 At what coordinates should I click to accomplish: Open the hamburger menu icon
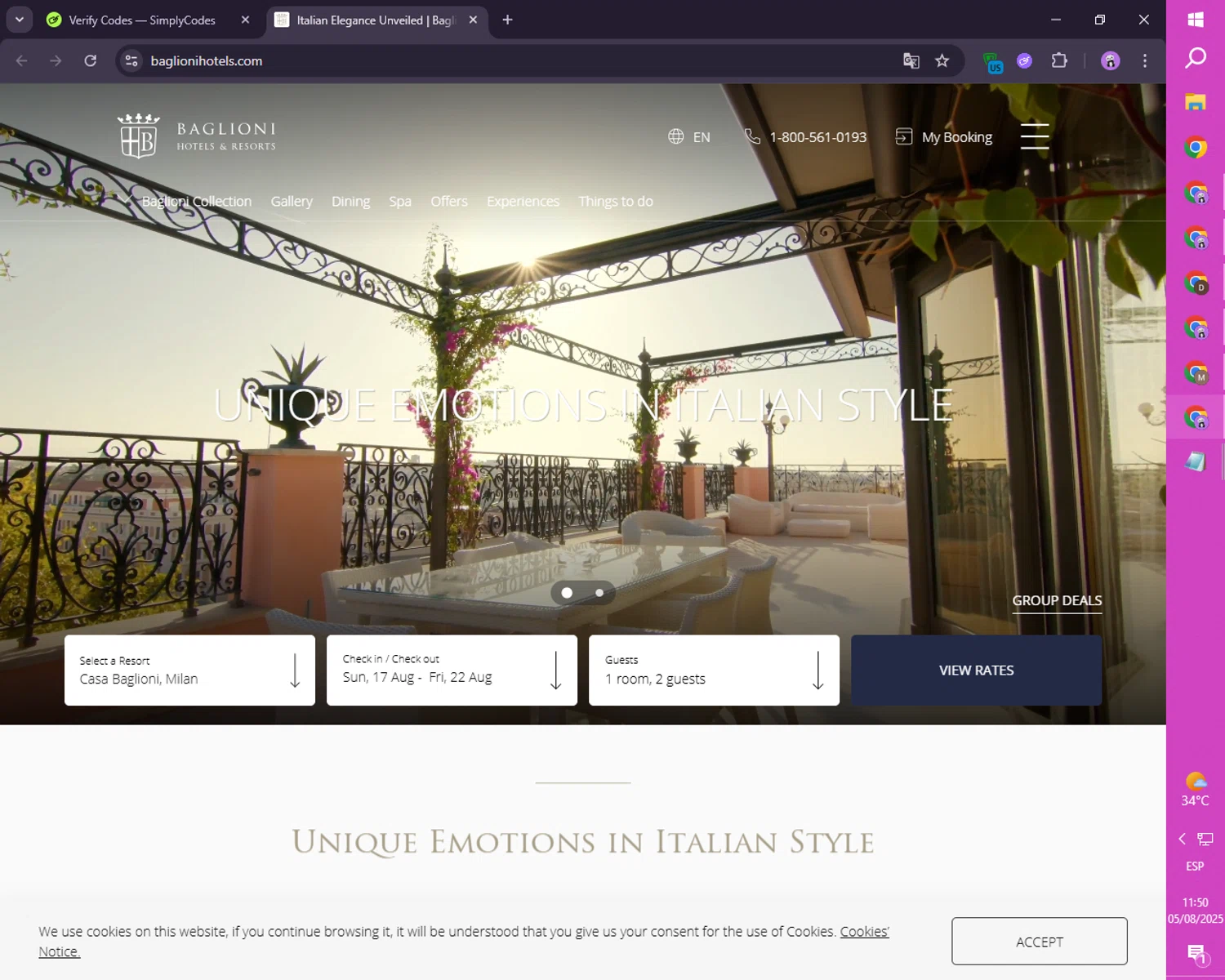coord(1035,136)
